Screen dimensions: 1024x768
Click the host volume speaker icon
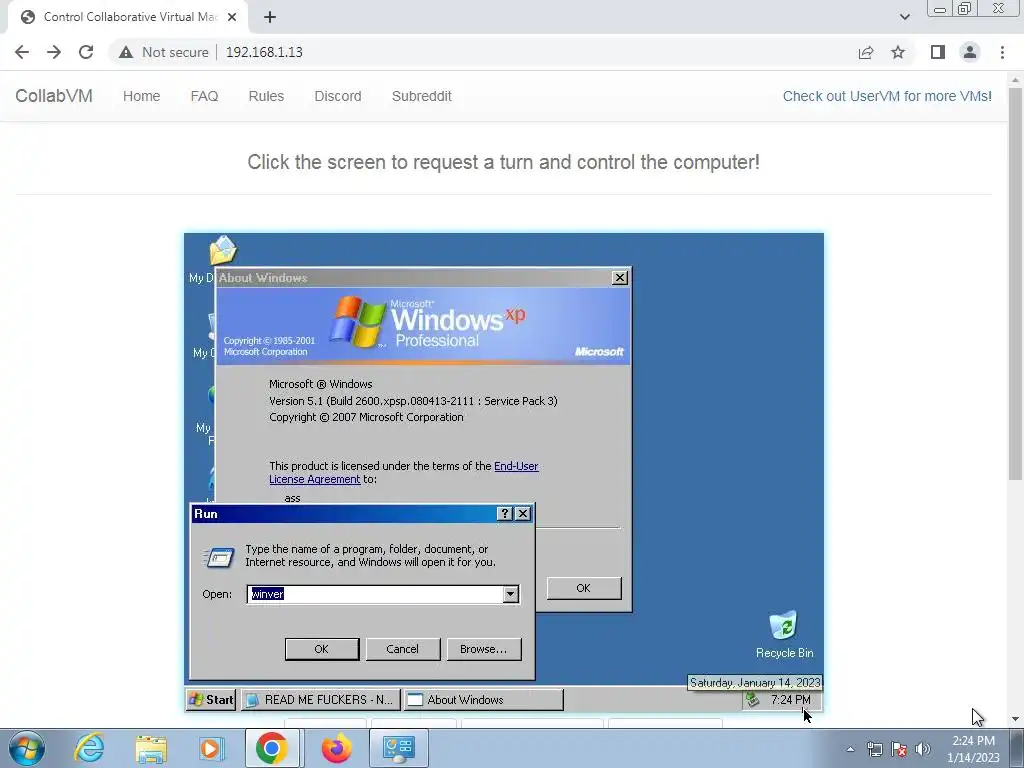tap(923, 749)
